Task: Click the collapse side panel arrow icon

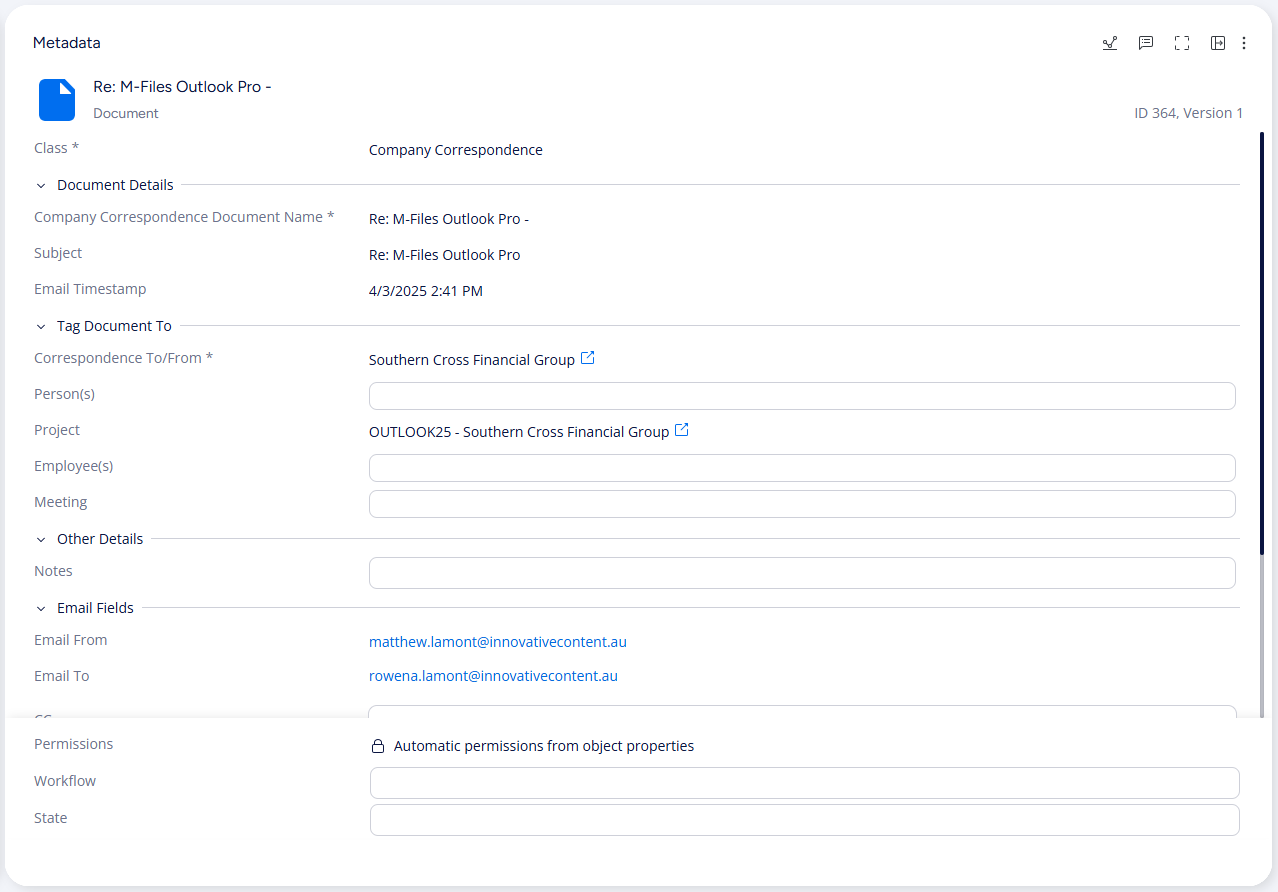Action: (1217, 43)
